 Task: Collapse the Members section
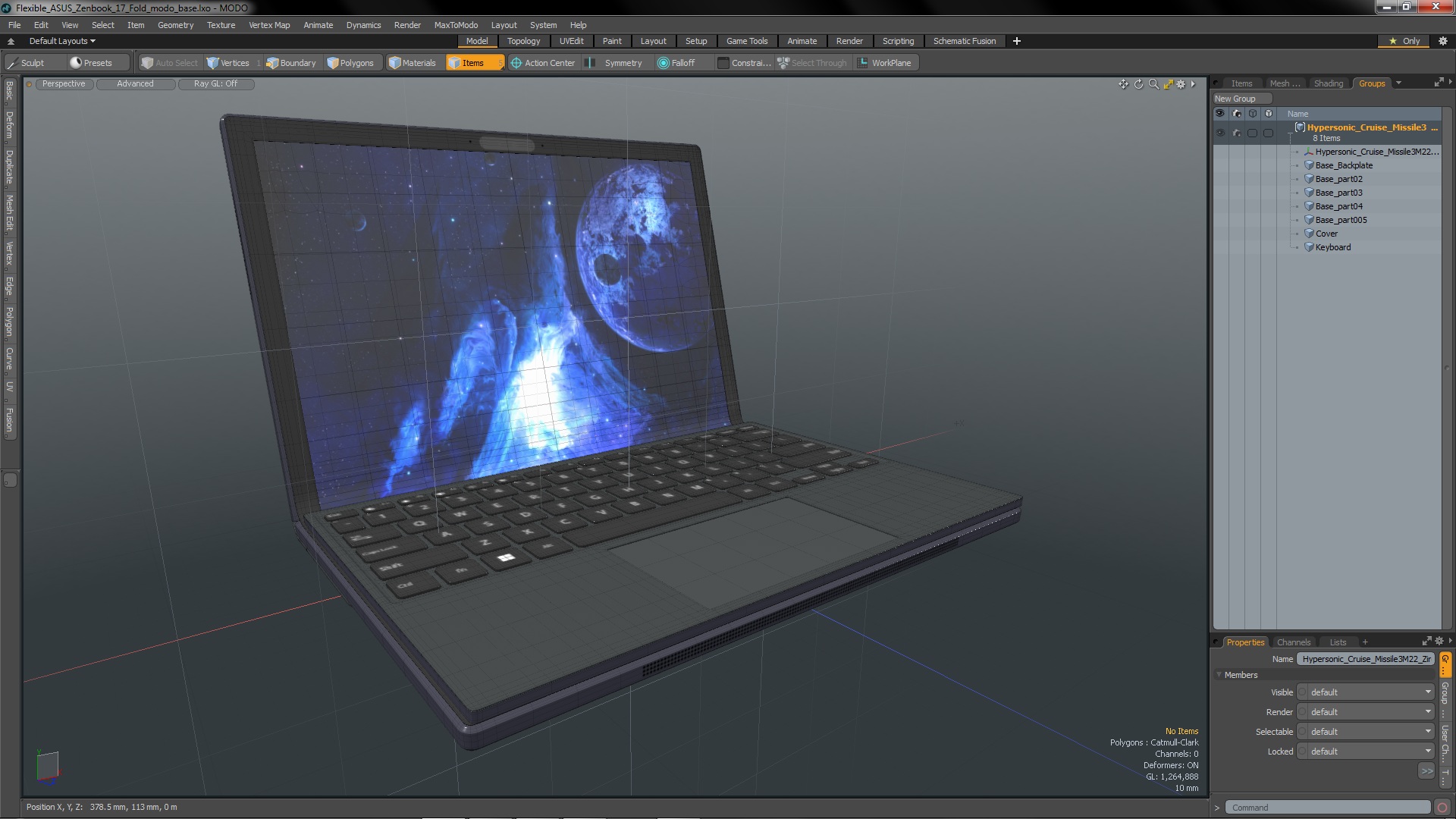1219,675
